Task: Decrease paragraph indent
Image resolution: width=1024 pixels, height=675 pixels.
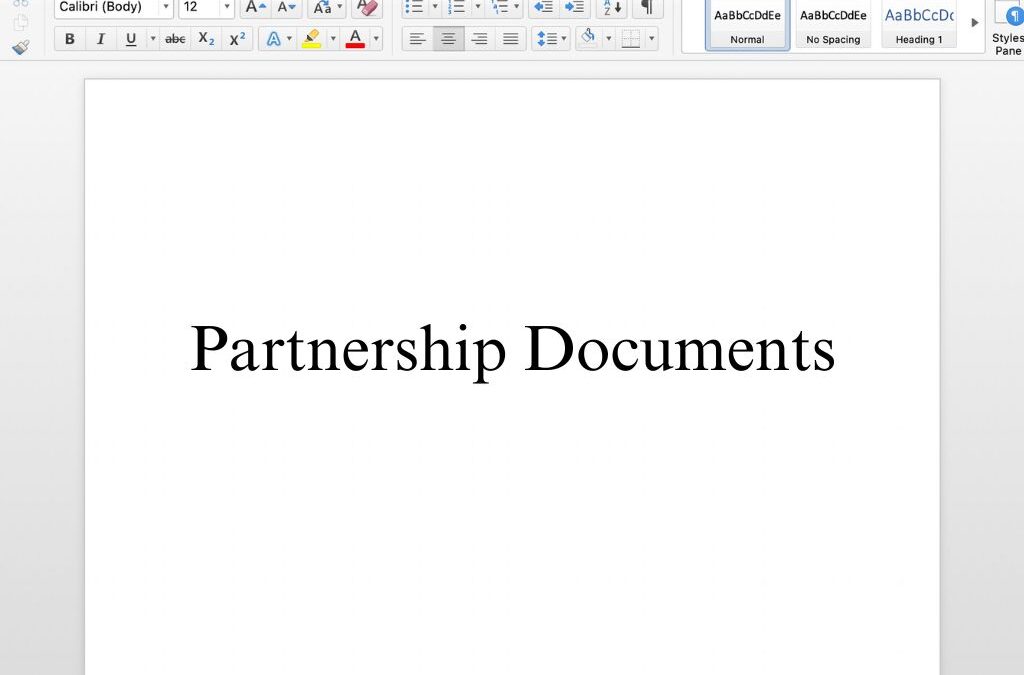Action: (x=543, y=8)
